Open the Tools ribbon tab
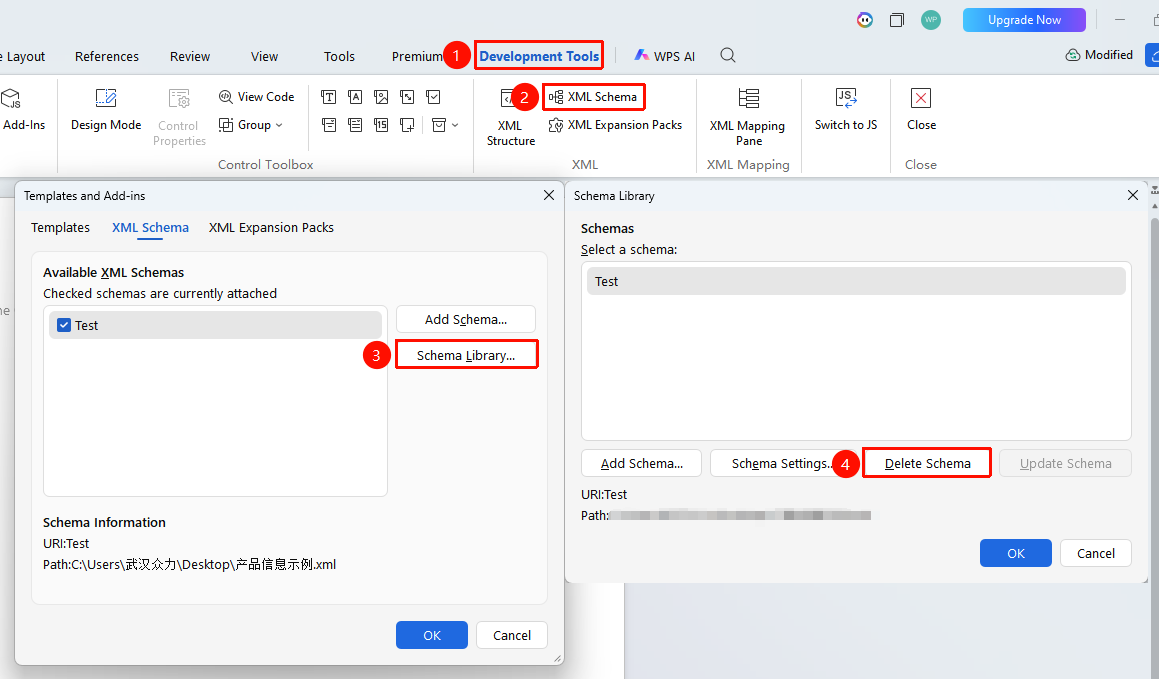This screenshot has width=1159, height=679. click(339, 56)
